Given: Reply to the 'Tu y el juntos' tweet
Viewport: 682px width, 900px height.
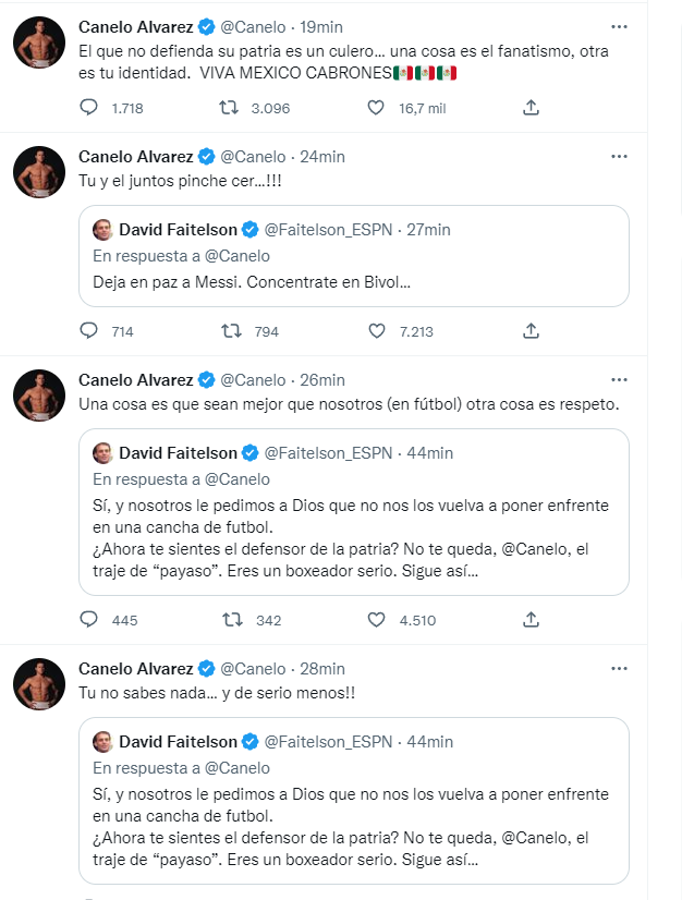Looking at the screenshot, I should [x=88, y=331].
